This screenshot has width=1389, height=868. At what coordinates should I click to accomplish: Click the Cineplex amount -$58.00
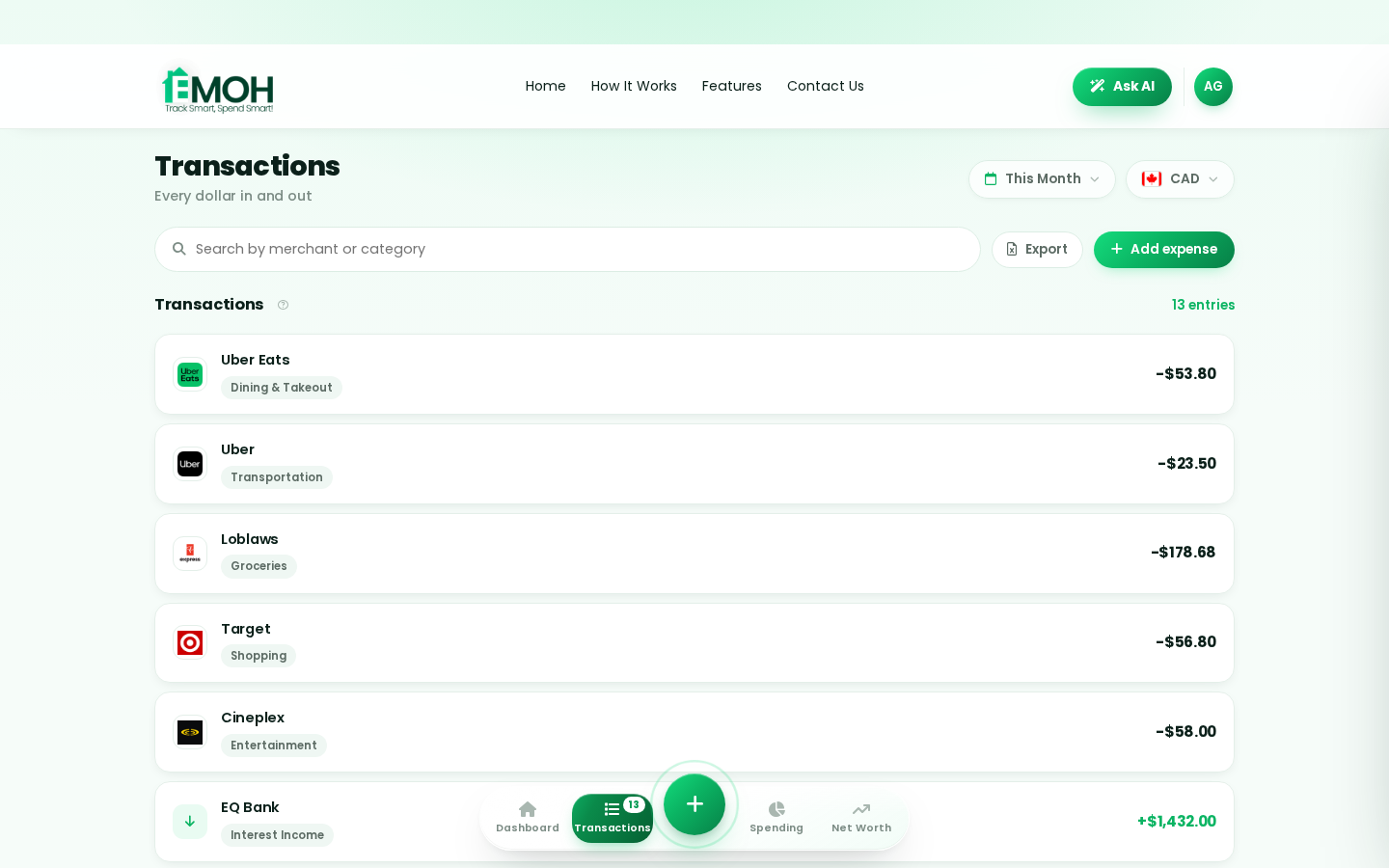1185,732
